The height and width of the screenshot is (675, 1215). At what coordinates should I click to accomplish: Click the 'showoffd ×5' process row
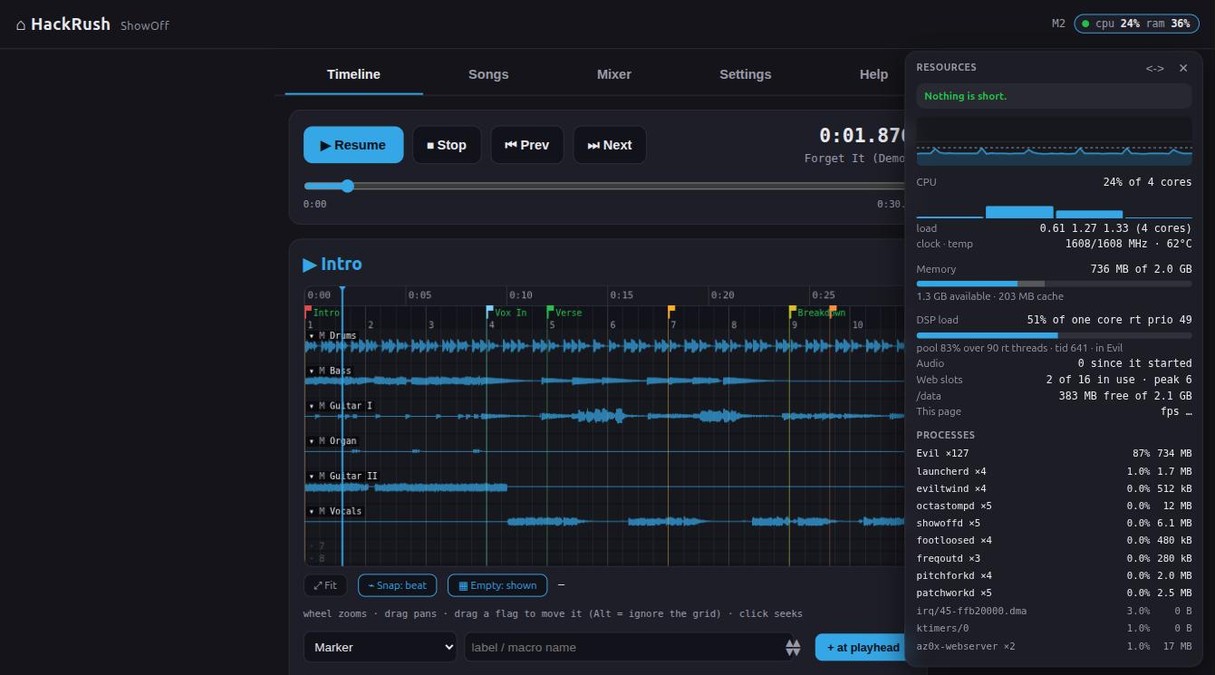point(1054,523)
